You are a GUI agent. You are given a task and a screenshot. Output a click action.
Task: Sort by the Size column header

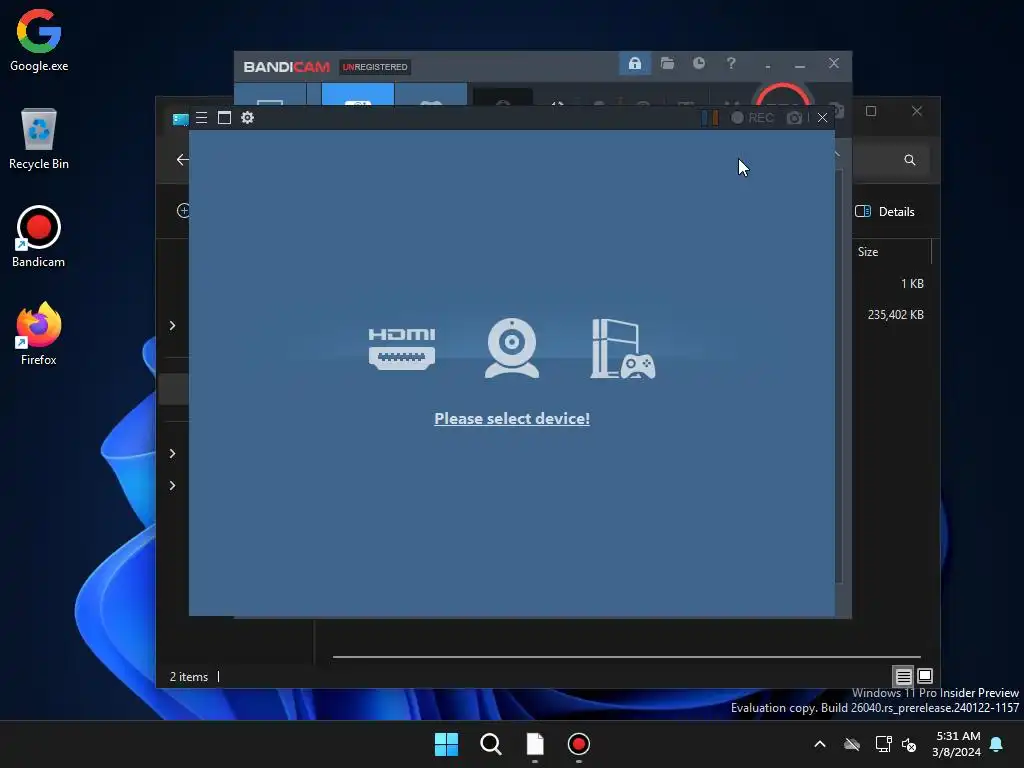(x=868, y=252)
